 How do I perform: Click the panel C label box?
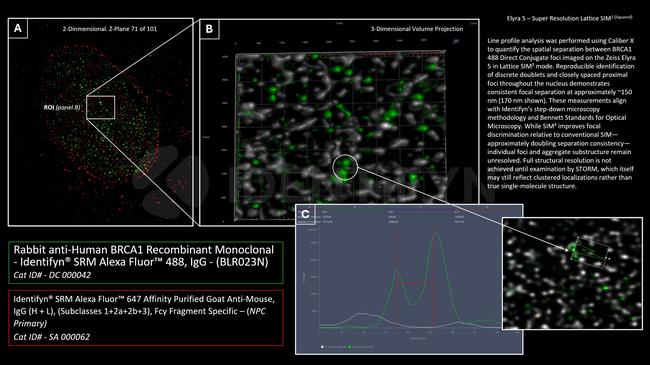tap(305, 214)
